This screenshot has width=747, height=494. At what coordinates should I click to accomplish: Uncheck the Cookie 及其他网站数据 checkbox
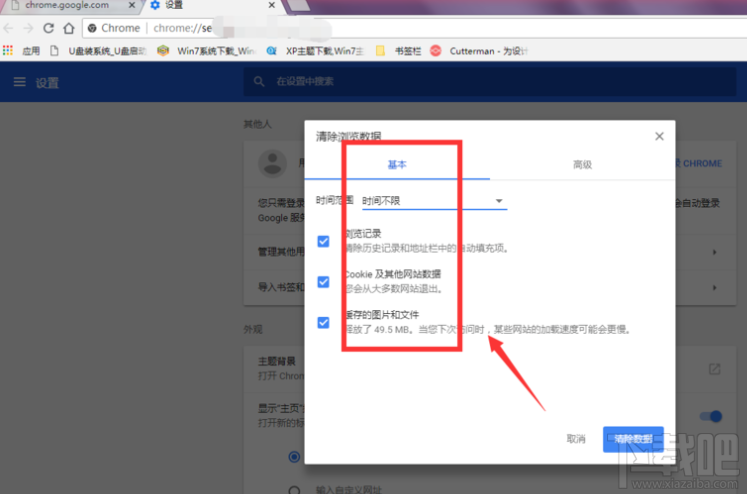(323, 282)
